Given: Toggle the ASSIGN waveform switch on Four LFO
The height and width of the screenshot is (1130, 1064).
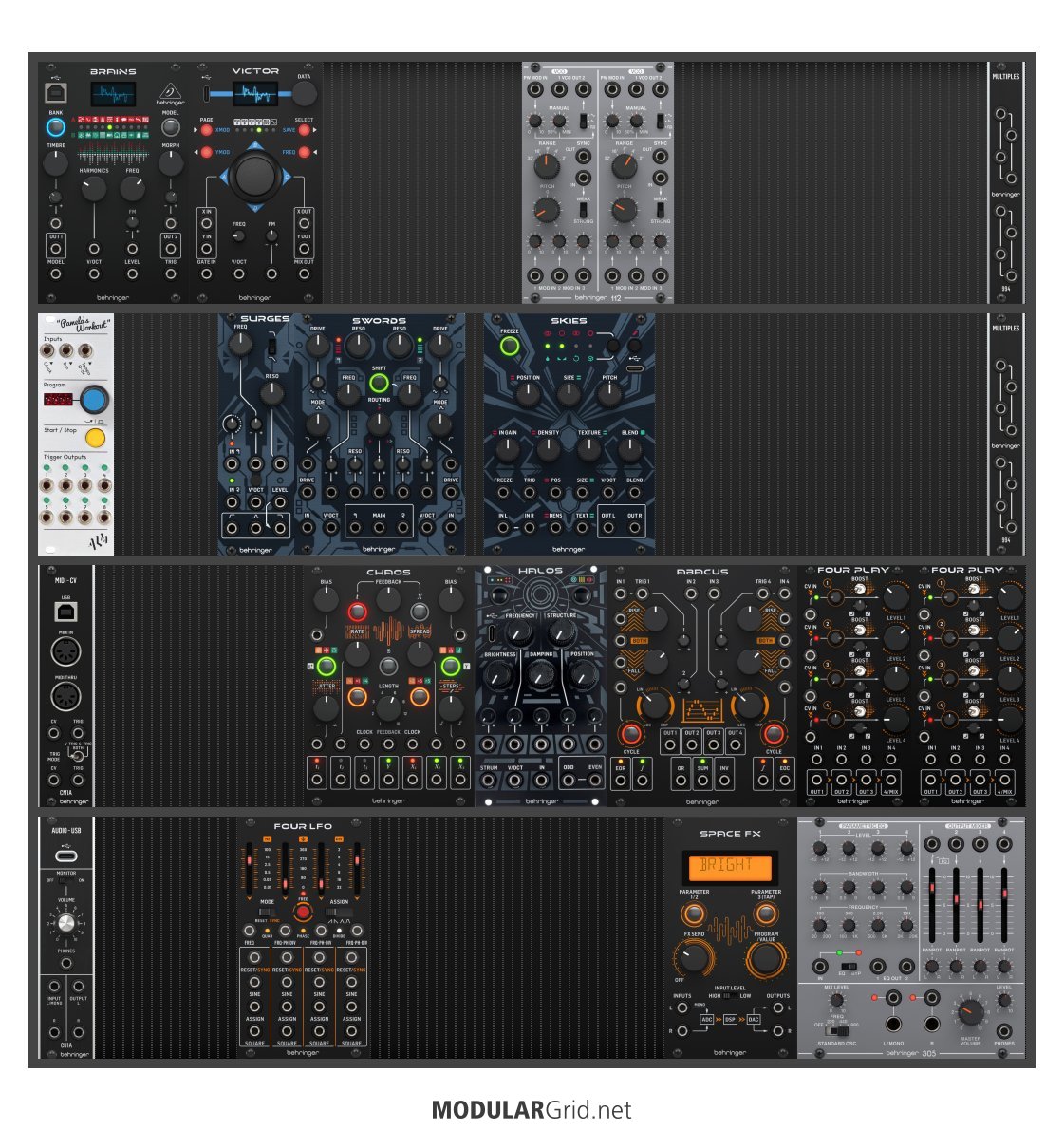Looking at the screenshot, I should pos(339,912).
